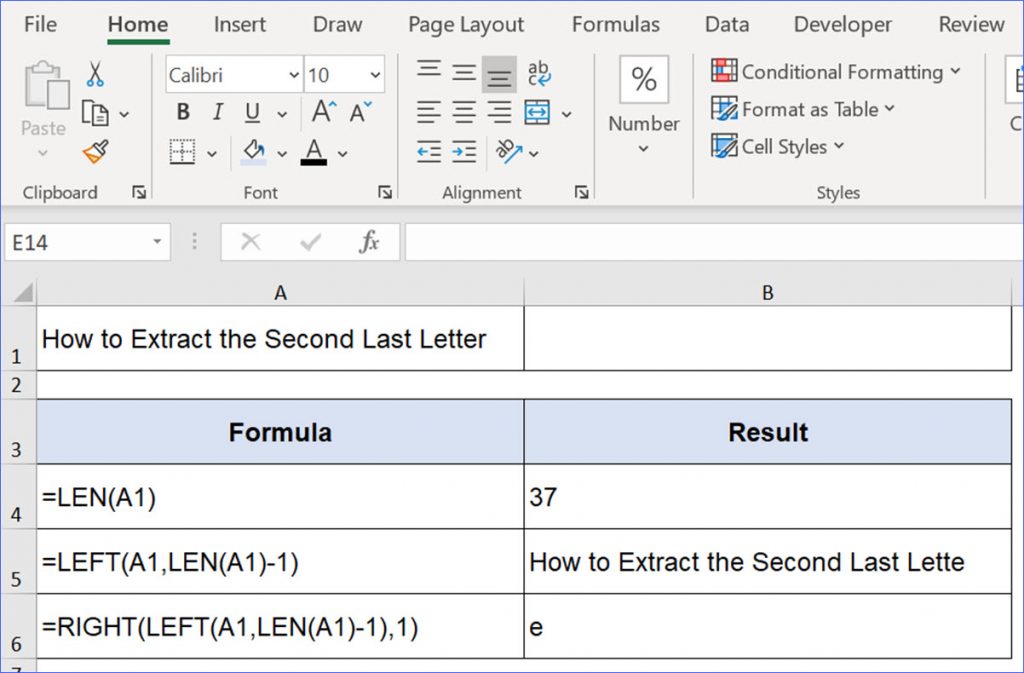Toggle Underline formatting

click(x=250, y=112)
